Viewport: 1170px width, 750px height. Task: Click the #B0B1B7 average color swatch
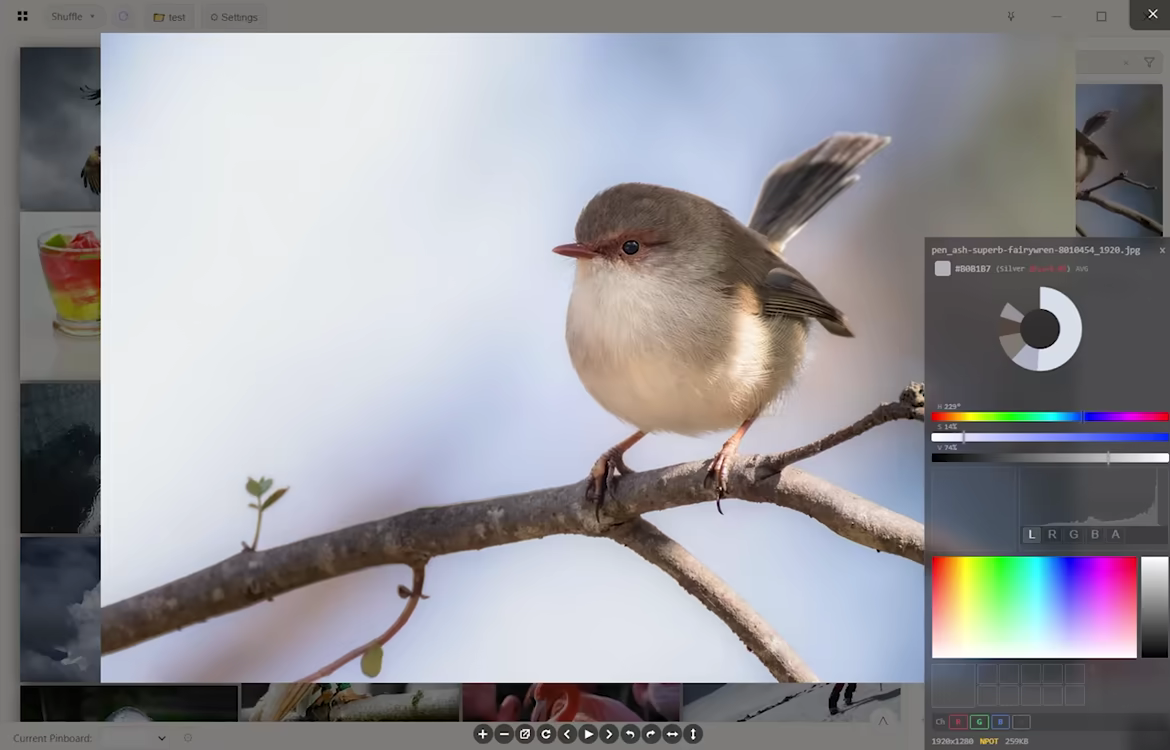pos(942,269)
